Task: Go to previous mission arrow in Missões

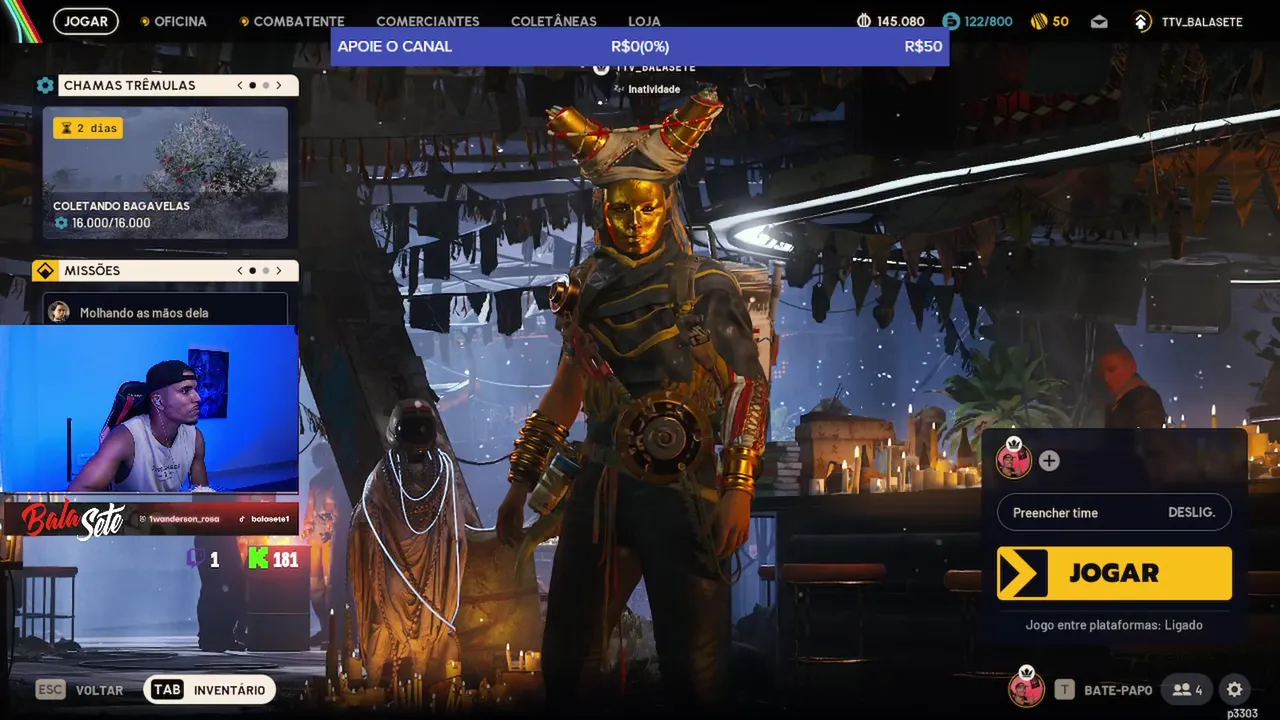Action: click(240, 271)
